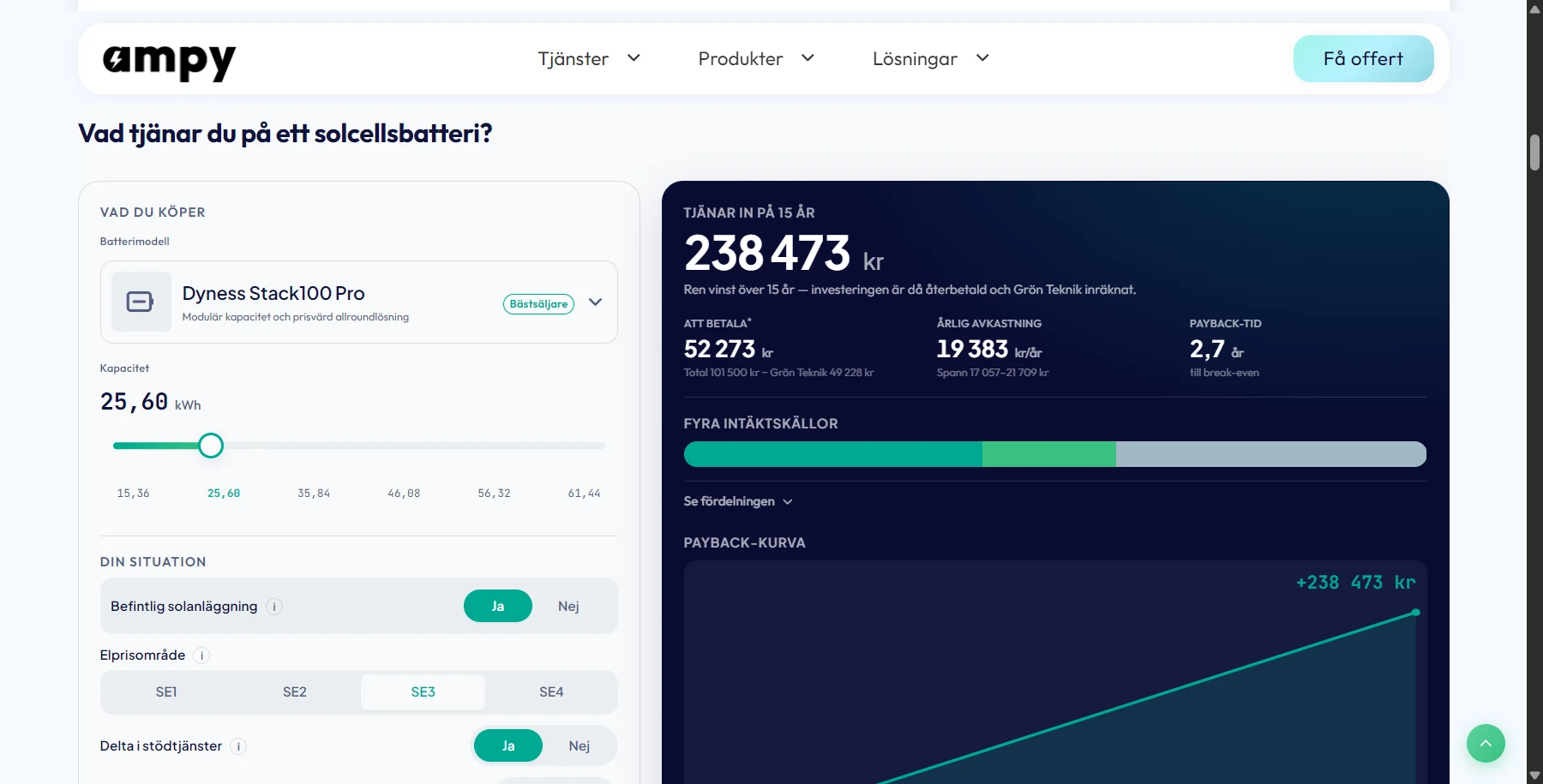
Task: Set capacity to 35,84 kWh tick
Action: point(314,494)
